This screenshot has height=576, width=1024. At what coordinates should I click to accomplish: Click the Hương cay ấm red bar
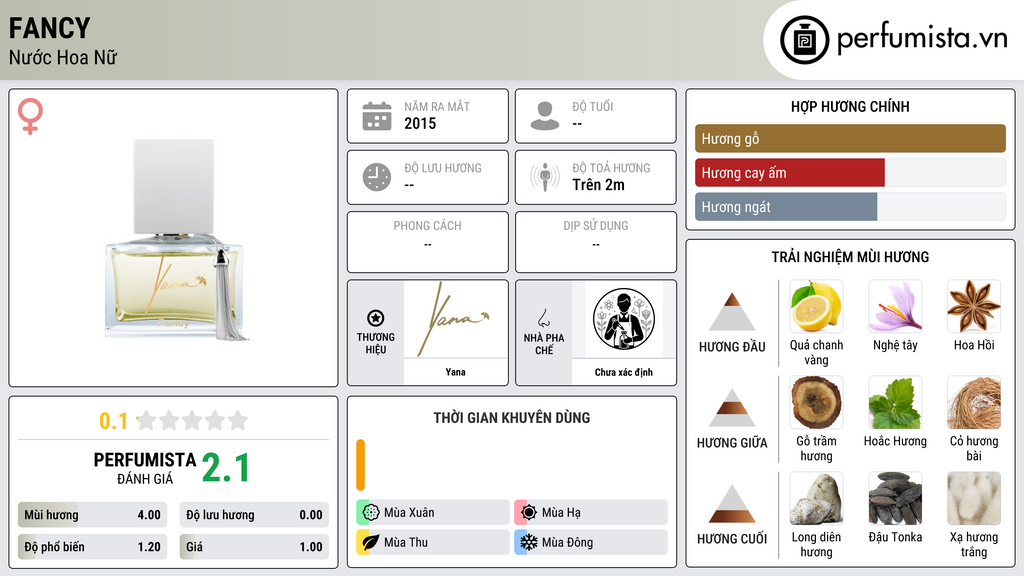[x=790, y=173]
